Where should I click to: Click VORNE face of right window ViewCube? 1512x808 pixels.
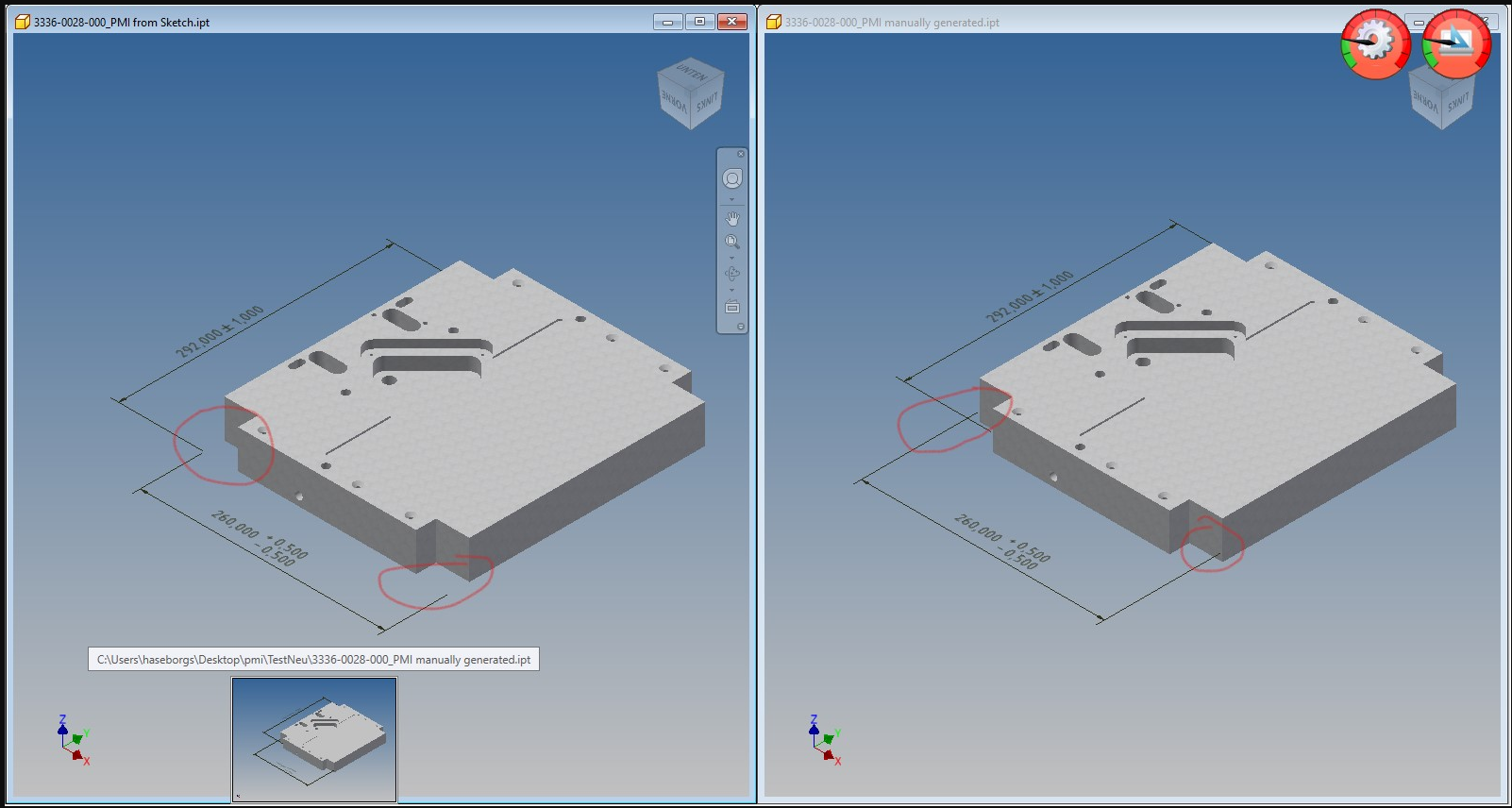[x=1426, y=100]
